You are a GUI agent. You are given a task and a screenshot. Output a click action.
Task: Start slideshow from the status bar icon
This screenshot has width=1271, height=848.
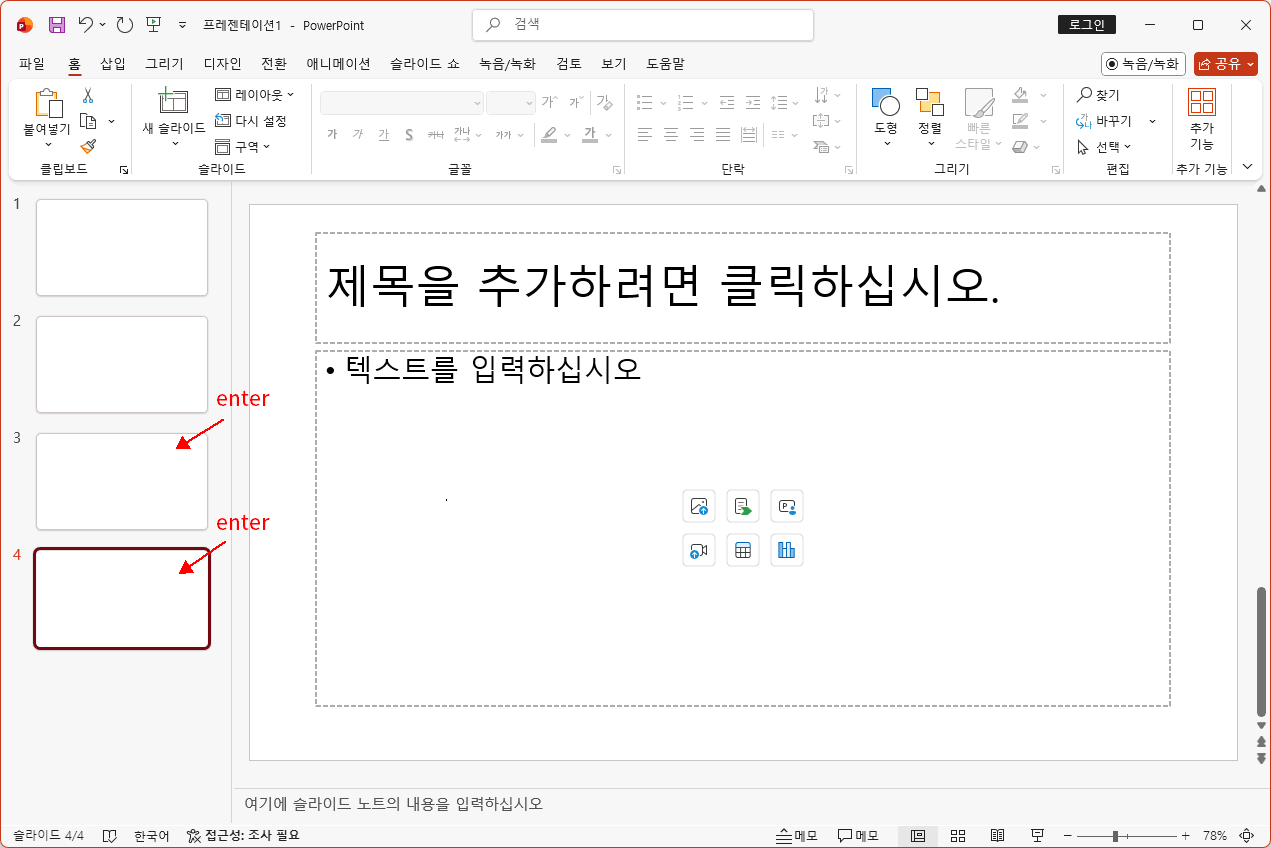tap(1037, 835)
